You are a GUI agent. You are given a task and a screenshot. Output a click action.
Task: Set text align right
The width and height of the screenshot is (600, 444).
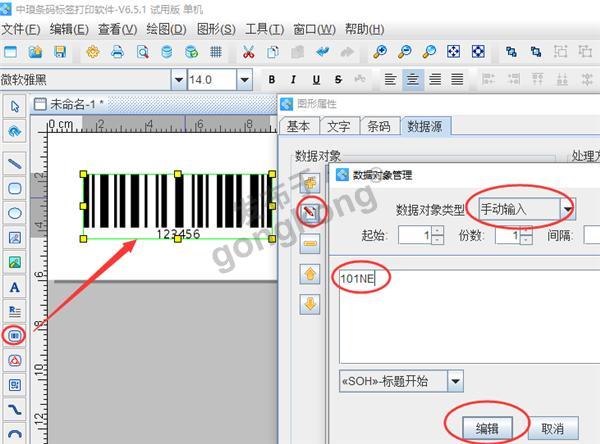point(435,80)
